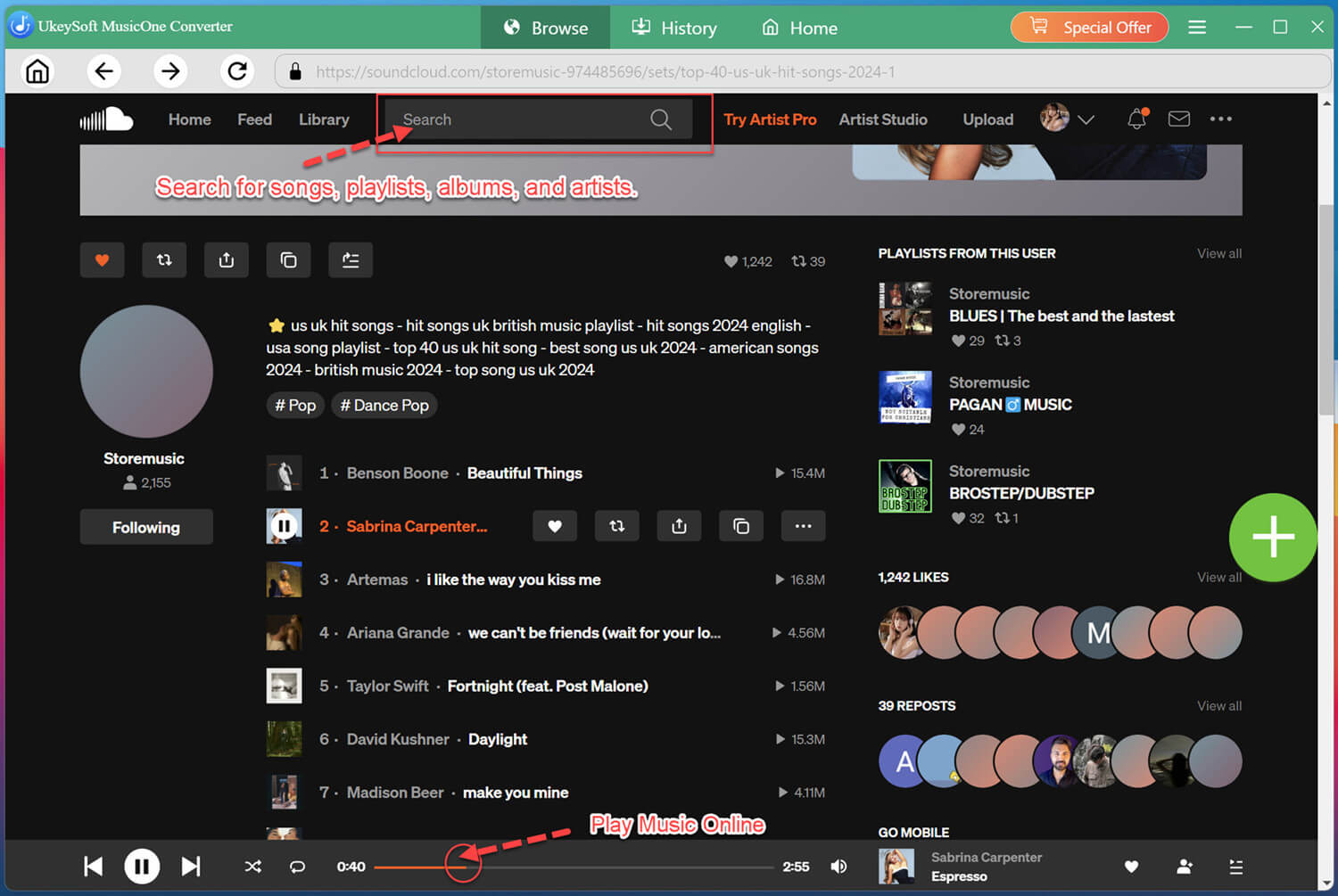
Task: Follow the artist from the player bar
Action: 1185,867
